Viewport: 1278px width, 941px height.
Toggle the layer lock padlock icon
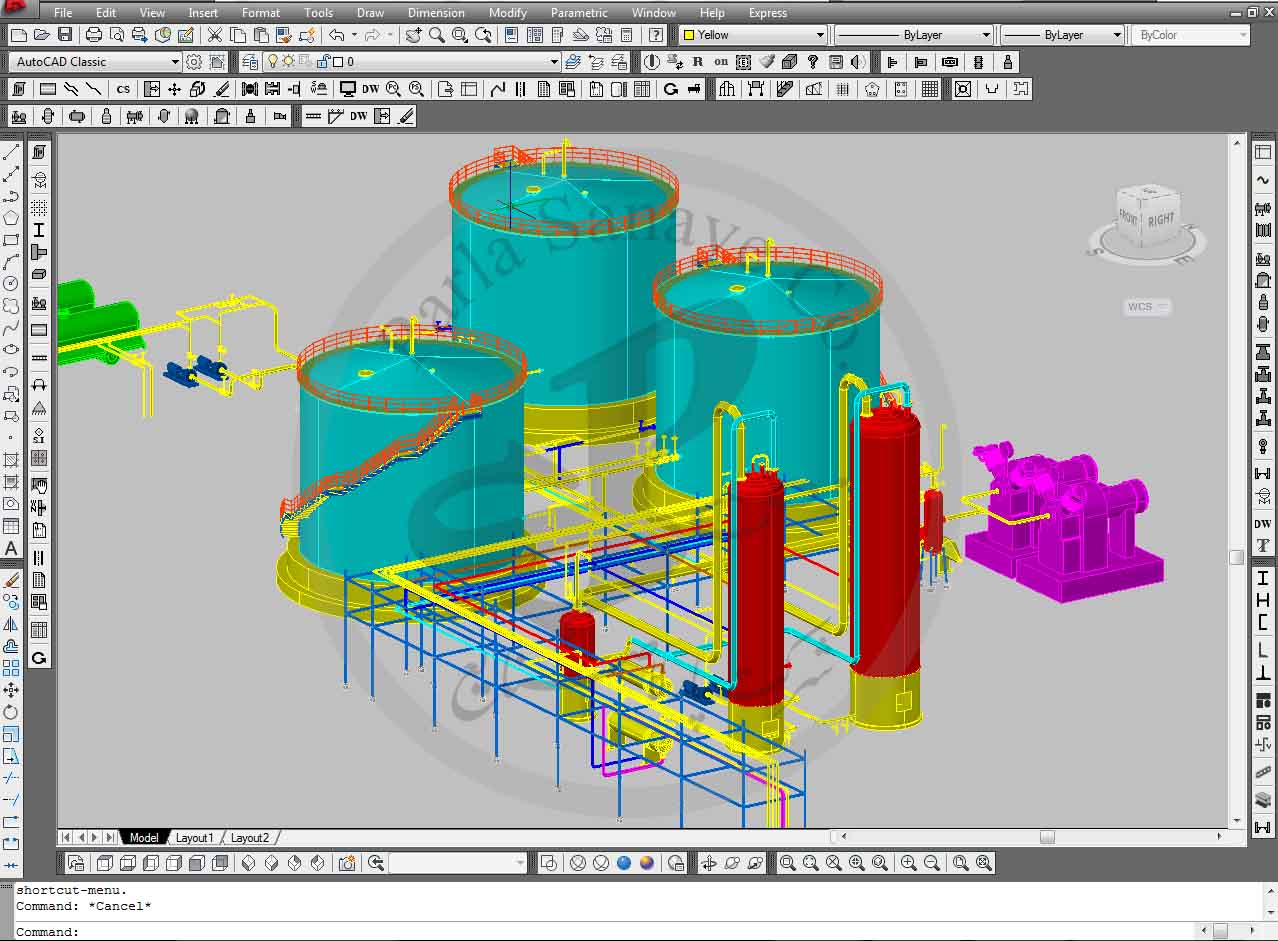pos(322,62)
